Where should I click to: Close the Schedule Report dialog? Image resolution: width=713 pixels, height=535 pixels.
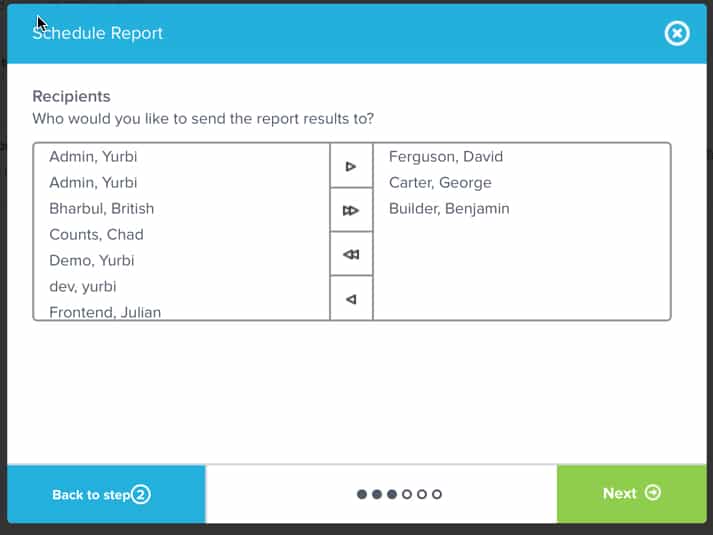coord(677,34)
